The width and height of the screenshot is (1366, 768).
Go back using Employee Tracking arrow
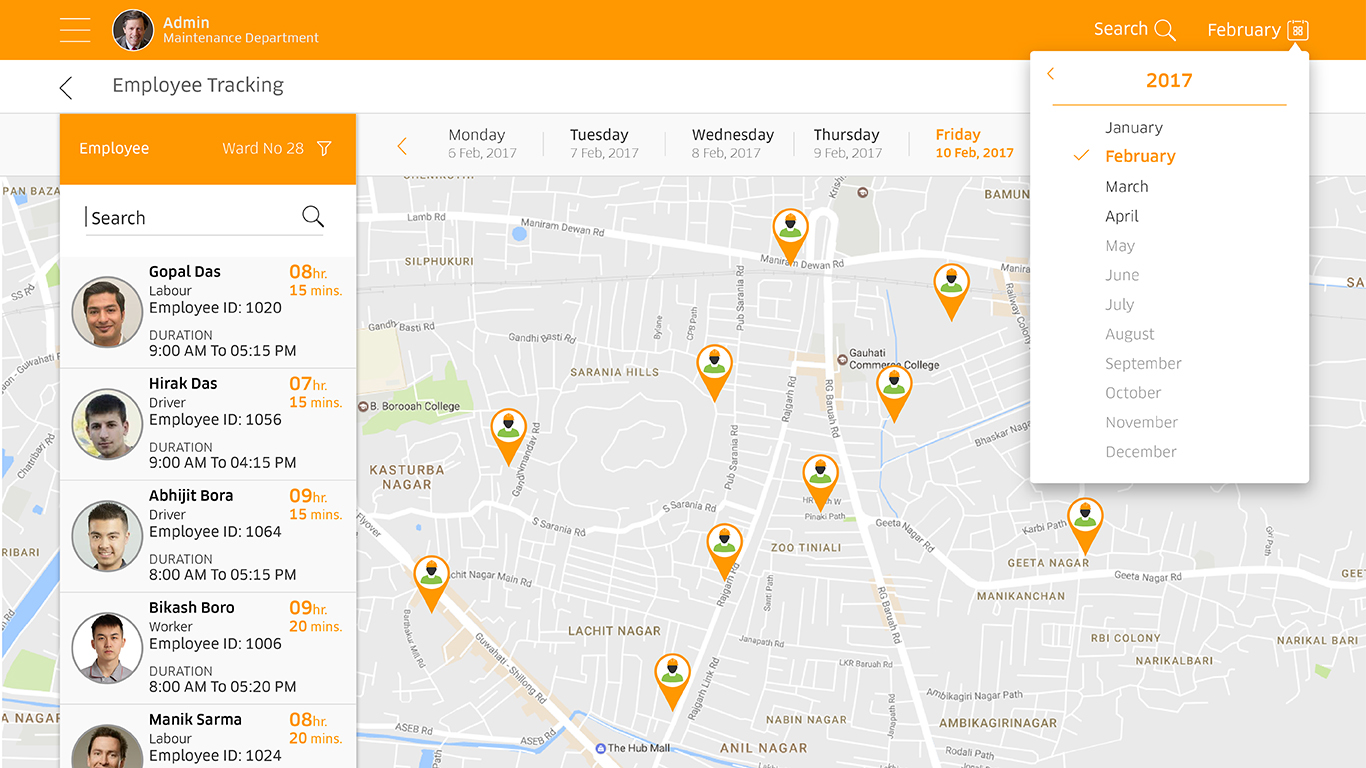(x=66, y=88)
